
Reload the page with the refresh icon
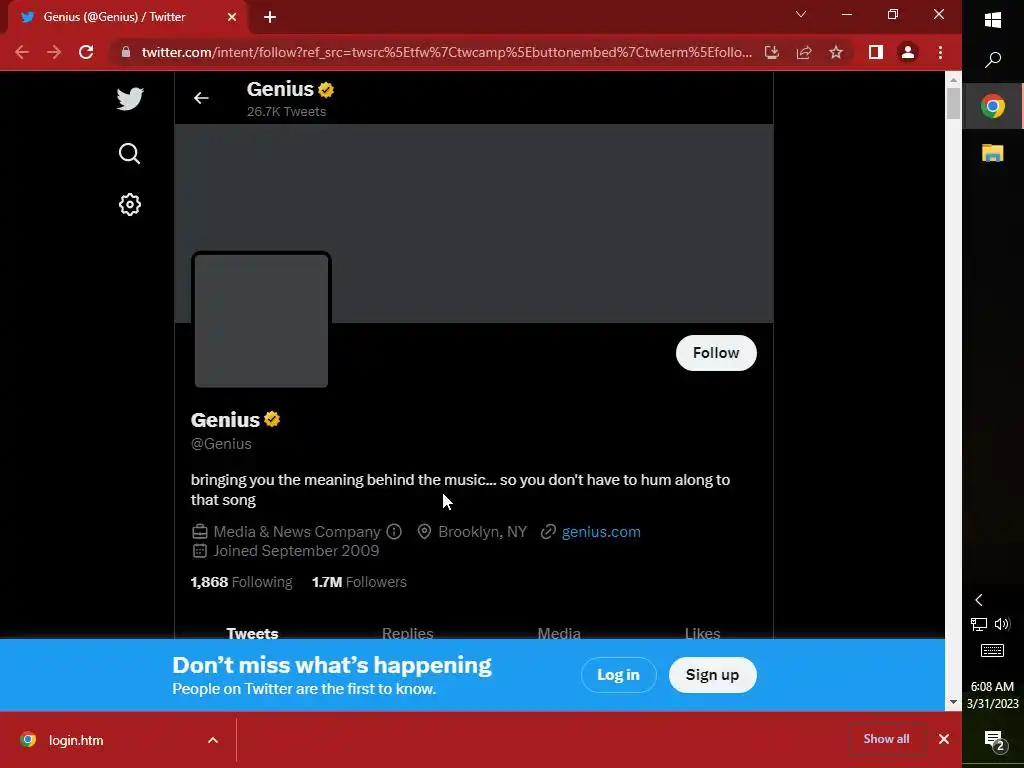[86, 52]
